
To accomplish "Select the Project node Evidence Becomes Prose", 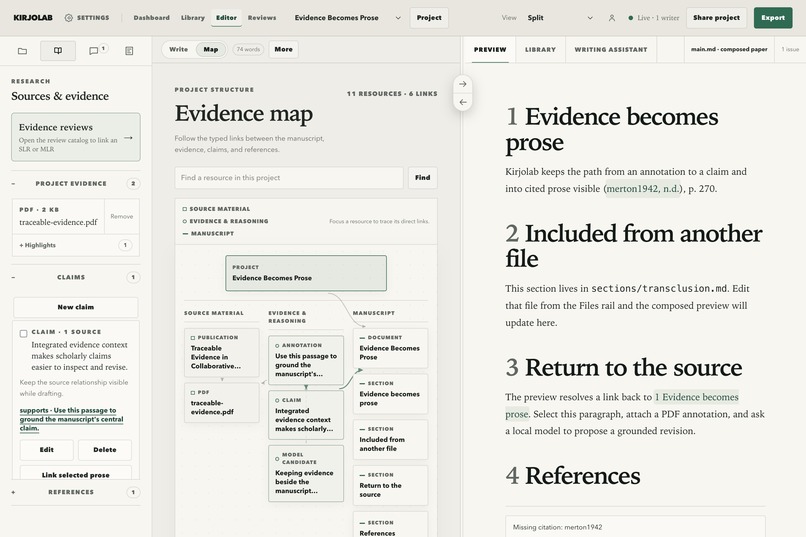I will pyautogui.click(x=306, y=273).
